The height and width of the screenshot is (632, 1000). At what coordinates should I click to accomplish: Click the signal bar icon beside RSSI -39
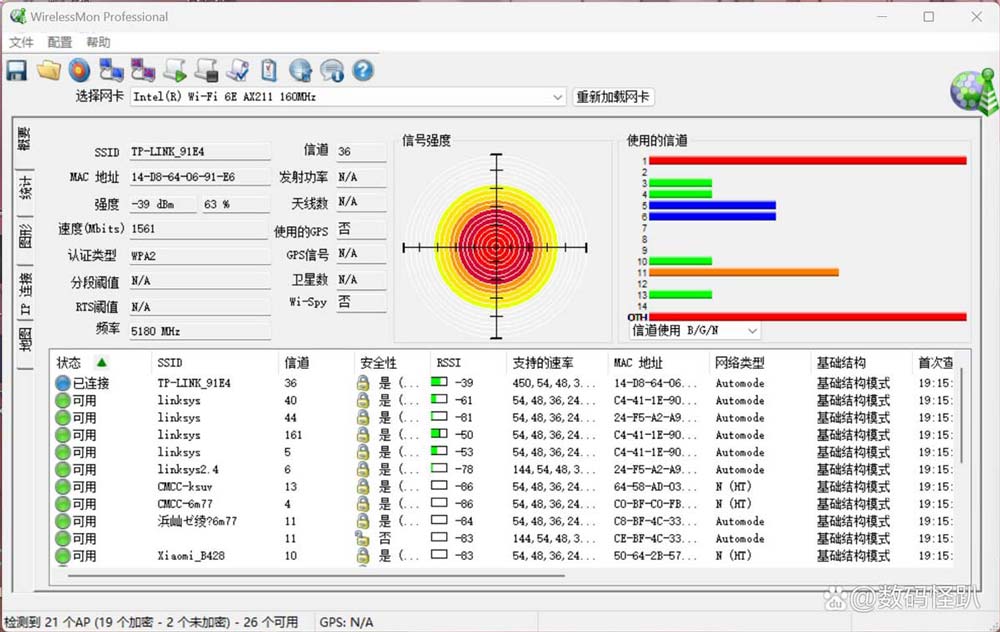439,382
